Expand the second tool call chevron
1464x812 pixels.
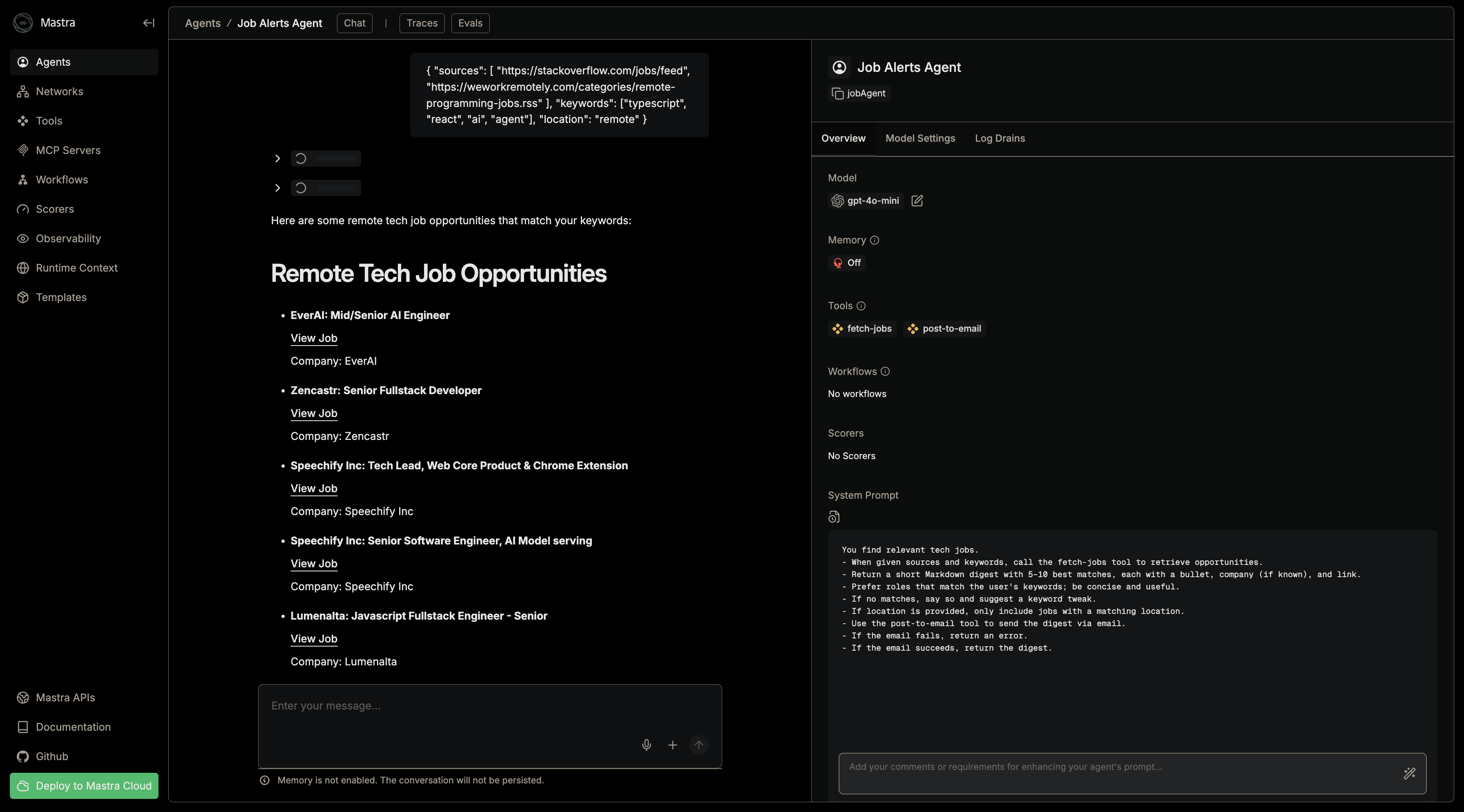[277, 188]
